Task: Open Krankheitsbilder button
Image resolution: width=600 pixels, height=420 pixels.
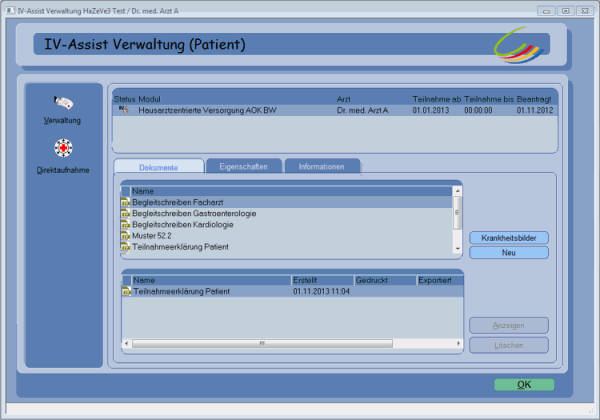Action: (x=509, y=238)
